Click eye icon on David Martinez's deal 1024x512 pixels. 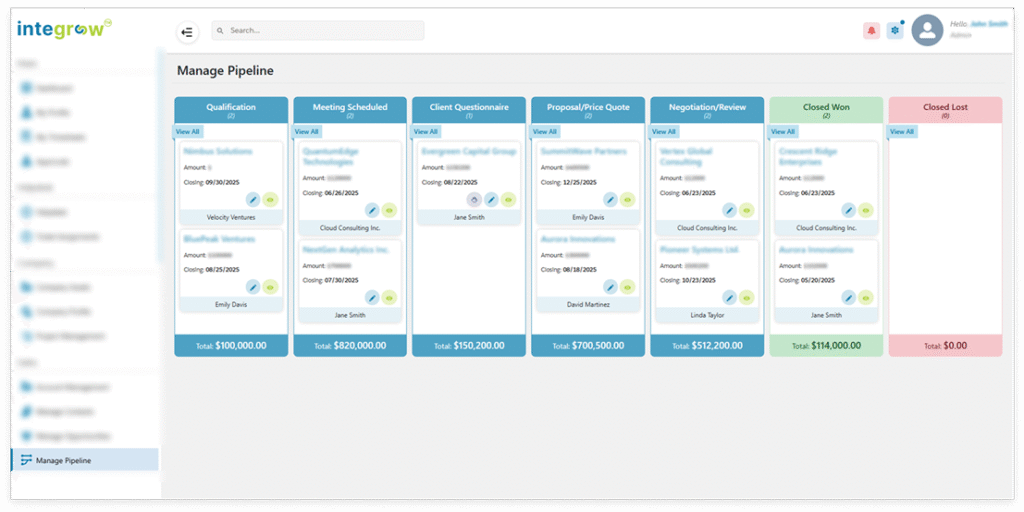tap(628, 287)
